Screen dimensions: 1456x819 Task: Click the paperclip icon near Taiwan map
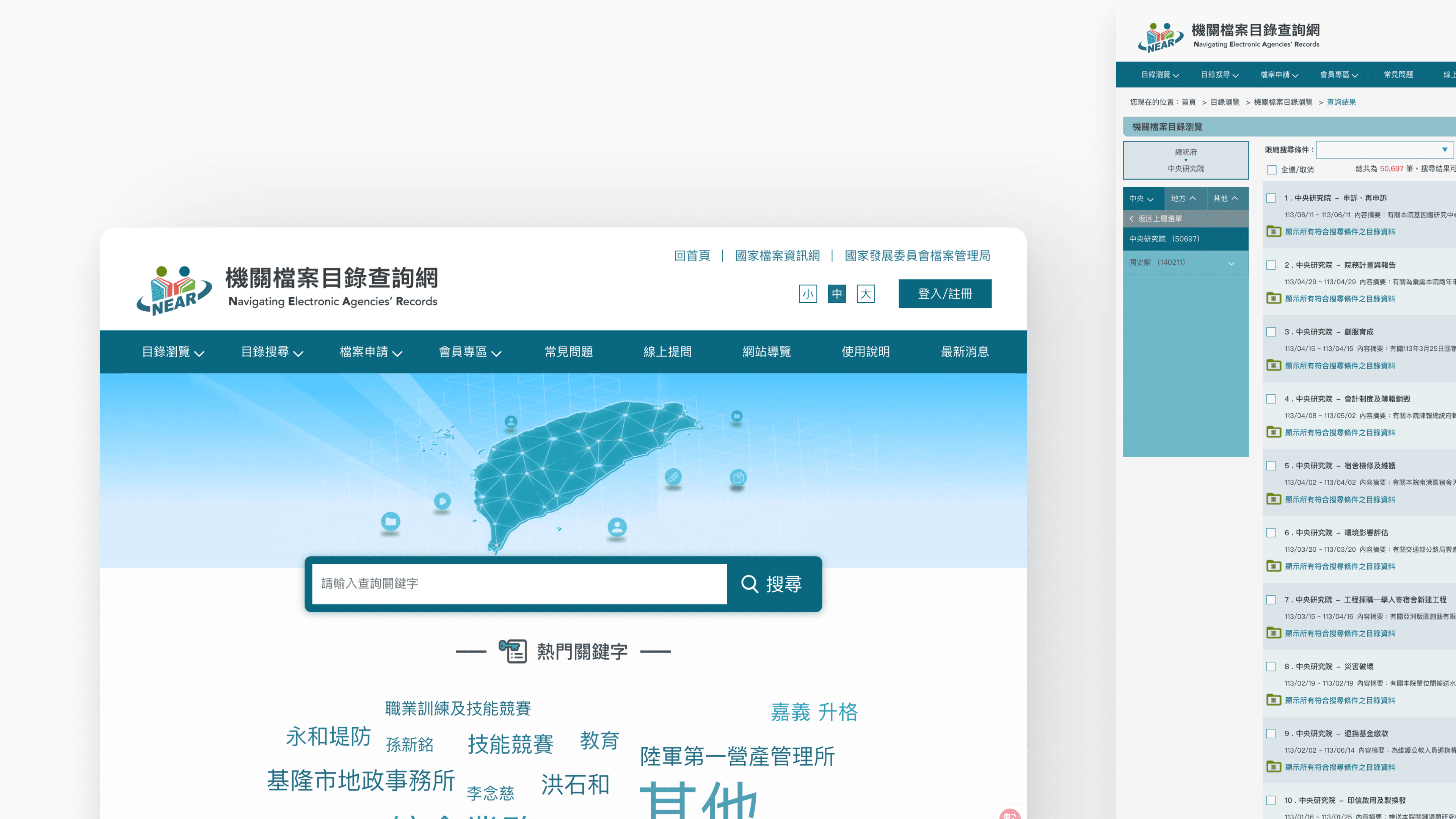(x=673, y=477)
